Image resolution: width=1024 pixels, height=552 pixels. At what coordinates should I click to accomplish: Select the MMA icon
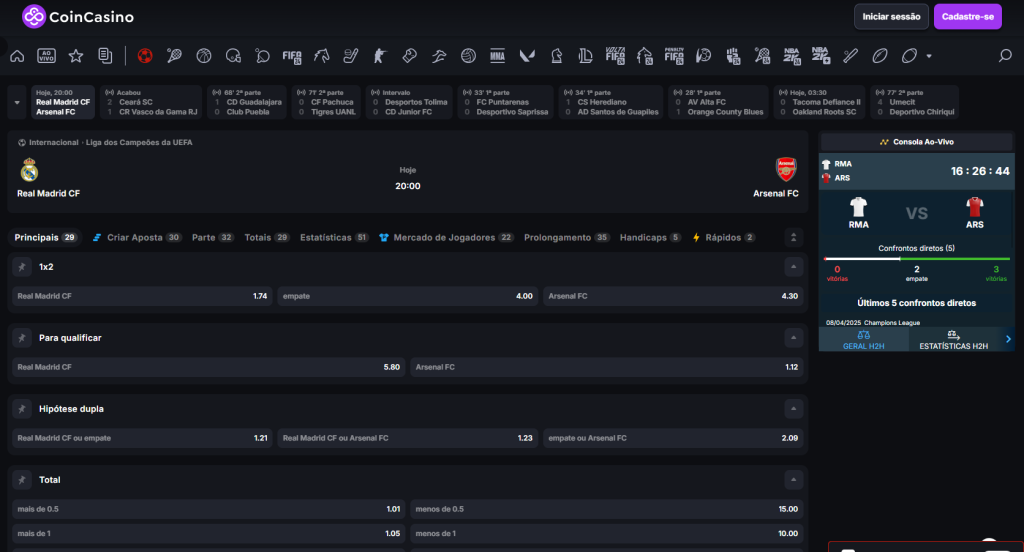(498, 56)
